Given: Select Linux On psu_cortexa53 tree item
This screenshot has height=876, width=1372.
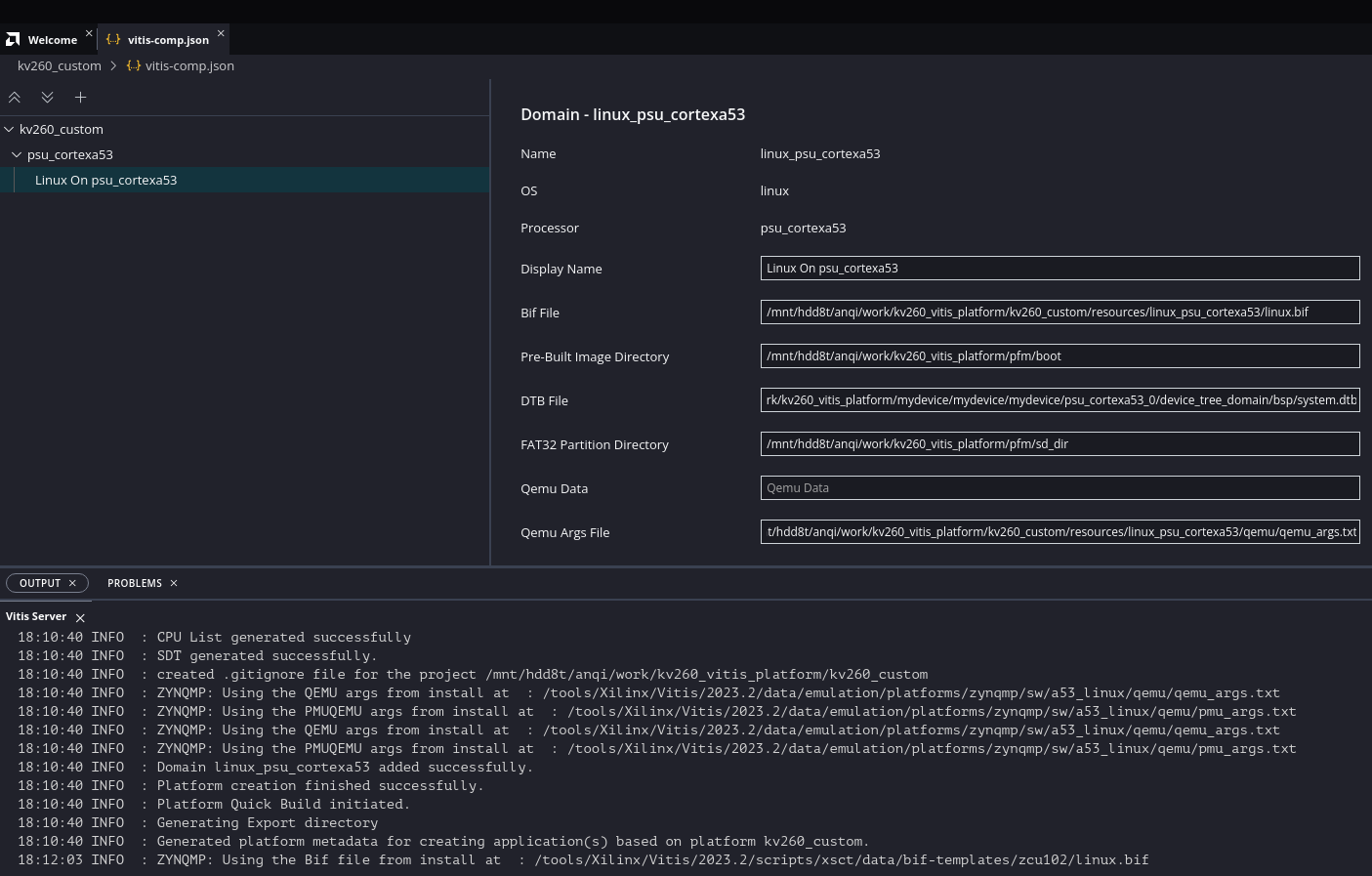Looking at the screenshot, I should 245,180.
